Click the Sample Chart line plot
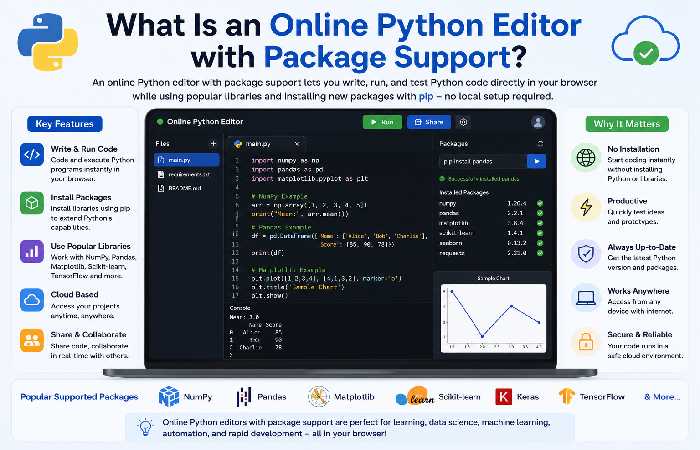This screenshot has height=450, width=700. [x=493, y=318]
